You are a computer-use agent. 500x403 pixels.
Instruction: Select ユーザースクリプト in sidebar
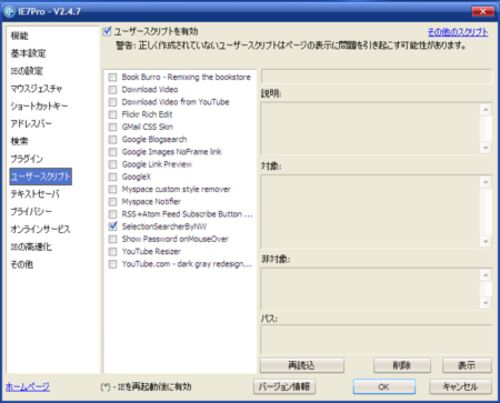[41, 176]
